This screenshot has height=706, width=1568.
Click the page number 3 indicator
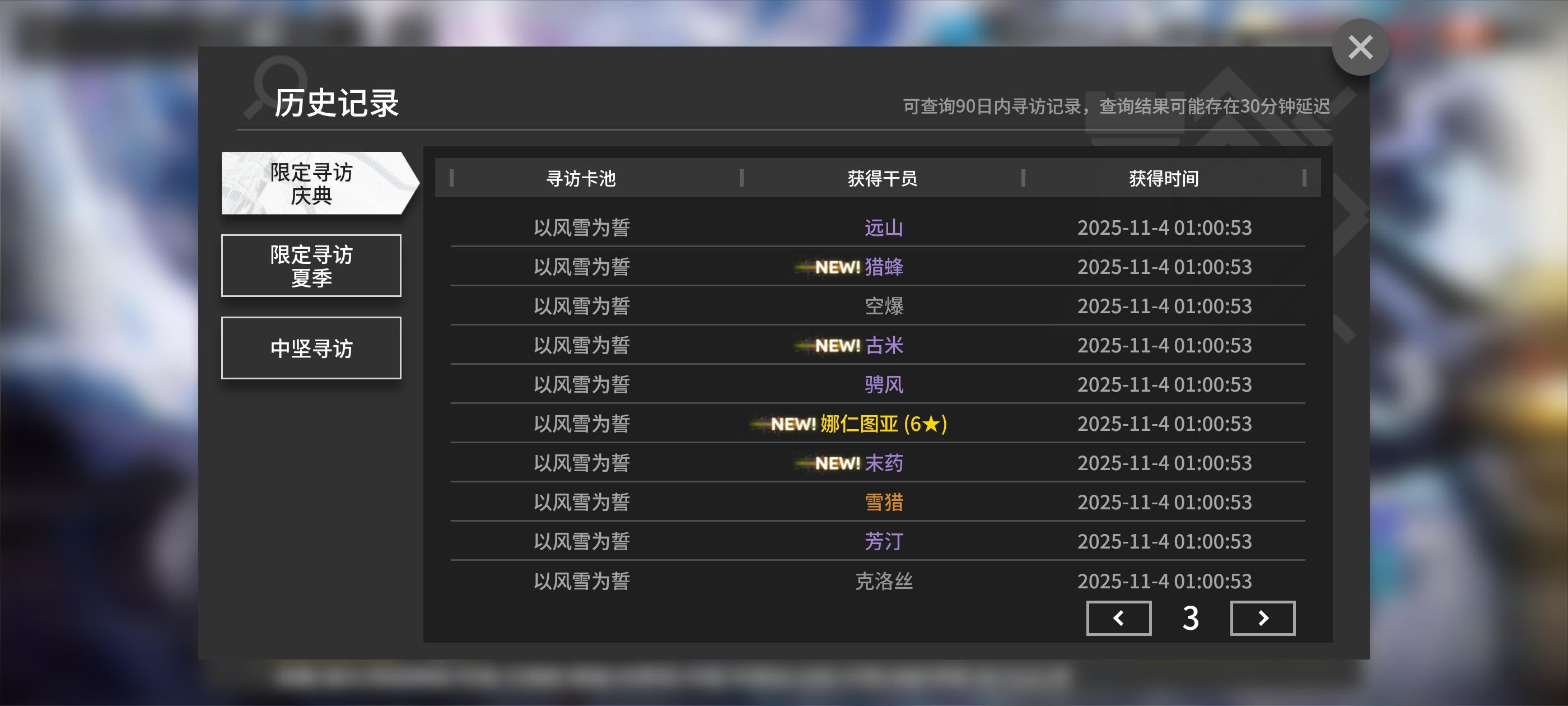[1190, 617]
